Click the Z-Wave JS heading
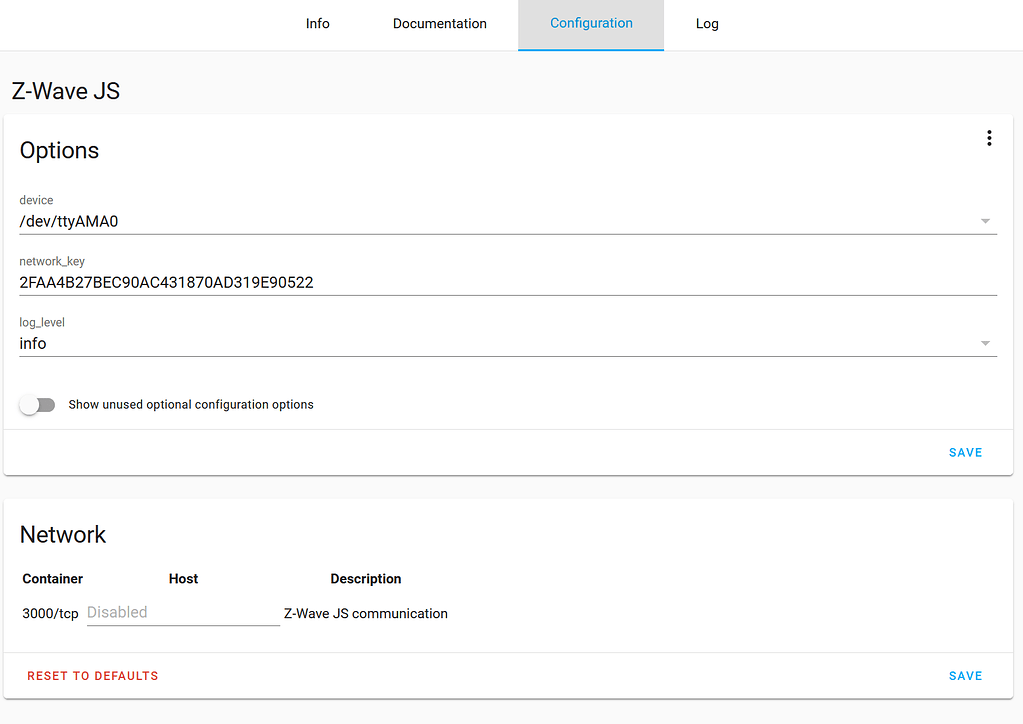The image size is (1023, 724). [66, 91]
